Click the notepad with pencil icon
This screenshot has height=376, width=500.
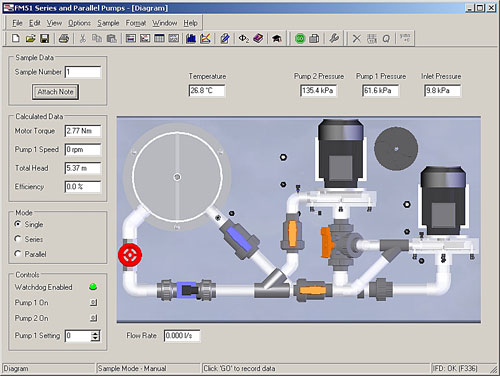225,38
